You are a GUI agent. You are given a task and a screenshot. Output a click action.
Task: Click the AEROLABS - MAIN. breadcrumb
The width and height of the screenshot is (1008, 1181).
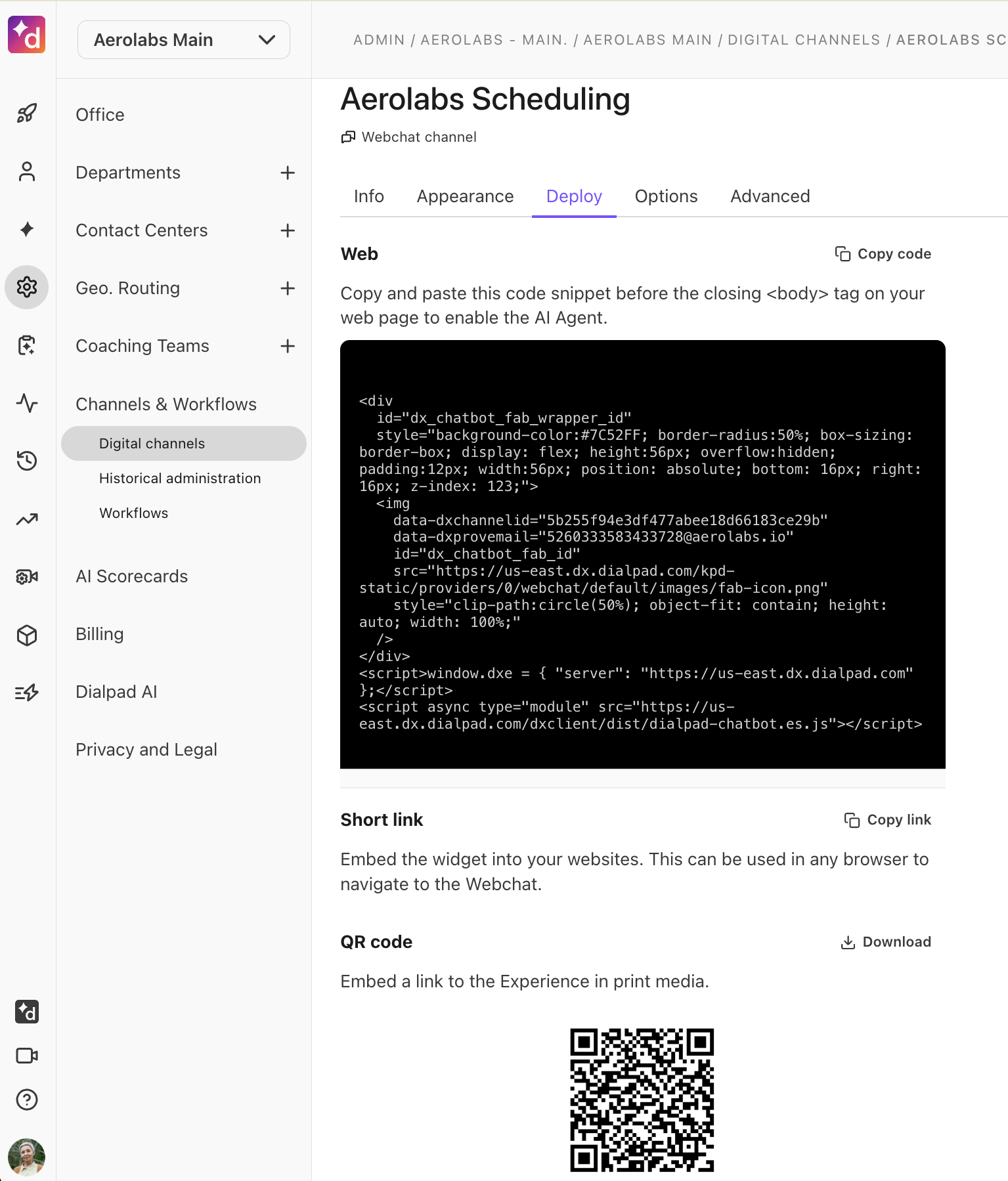494,40
